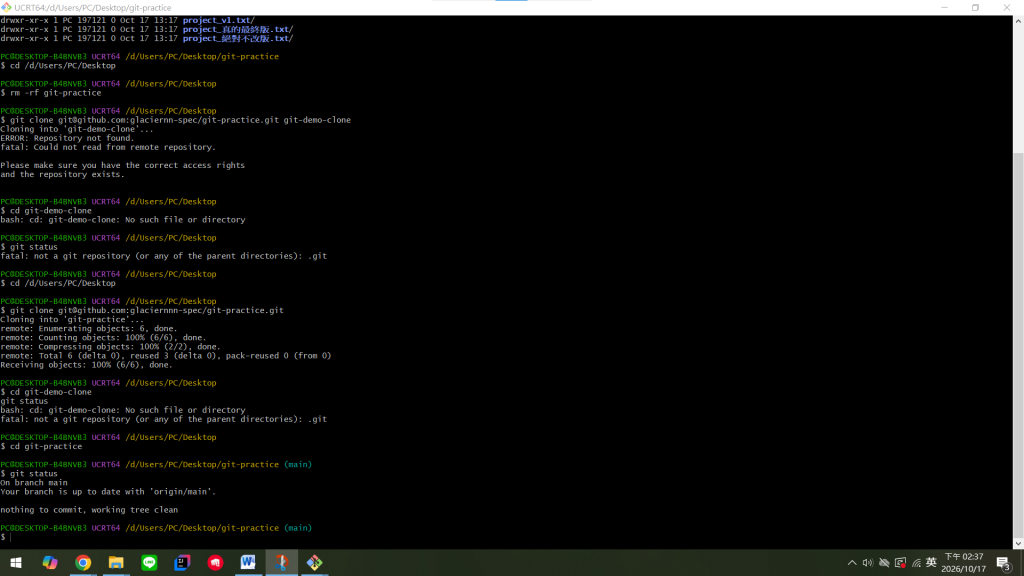Minimize the UCRT64 terminal window
This screenshot has width=1024, height=576.
(x=944, y=7)
